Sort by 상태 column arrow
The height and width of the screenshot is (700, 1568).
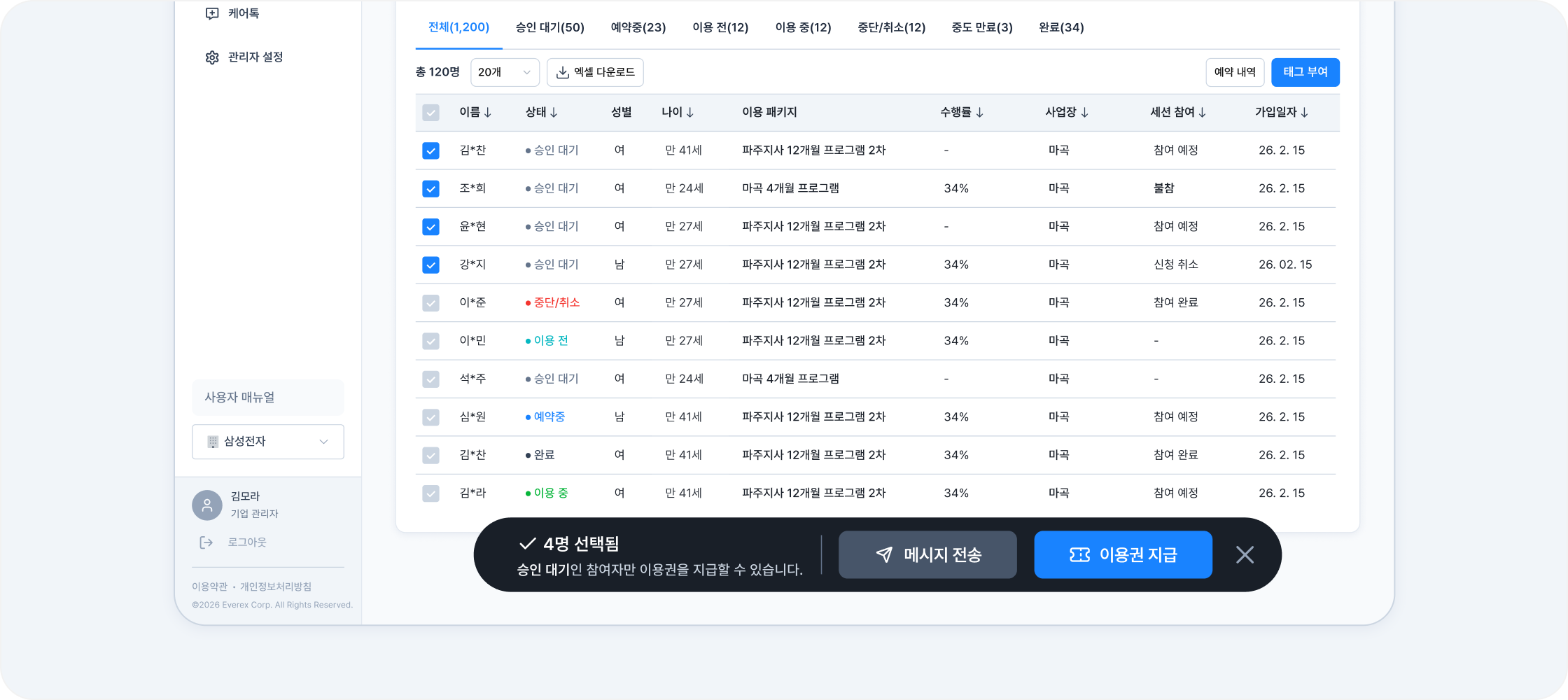(x=554, y=113)
